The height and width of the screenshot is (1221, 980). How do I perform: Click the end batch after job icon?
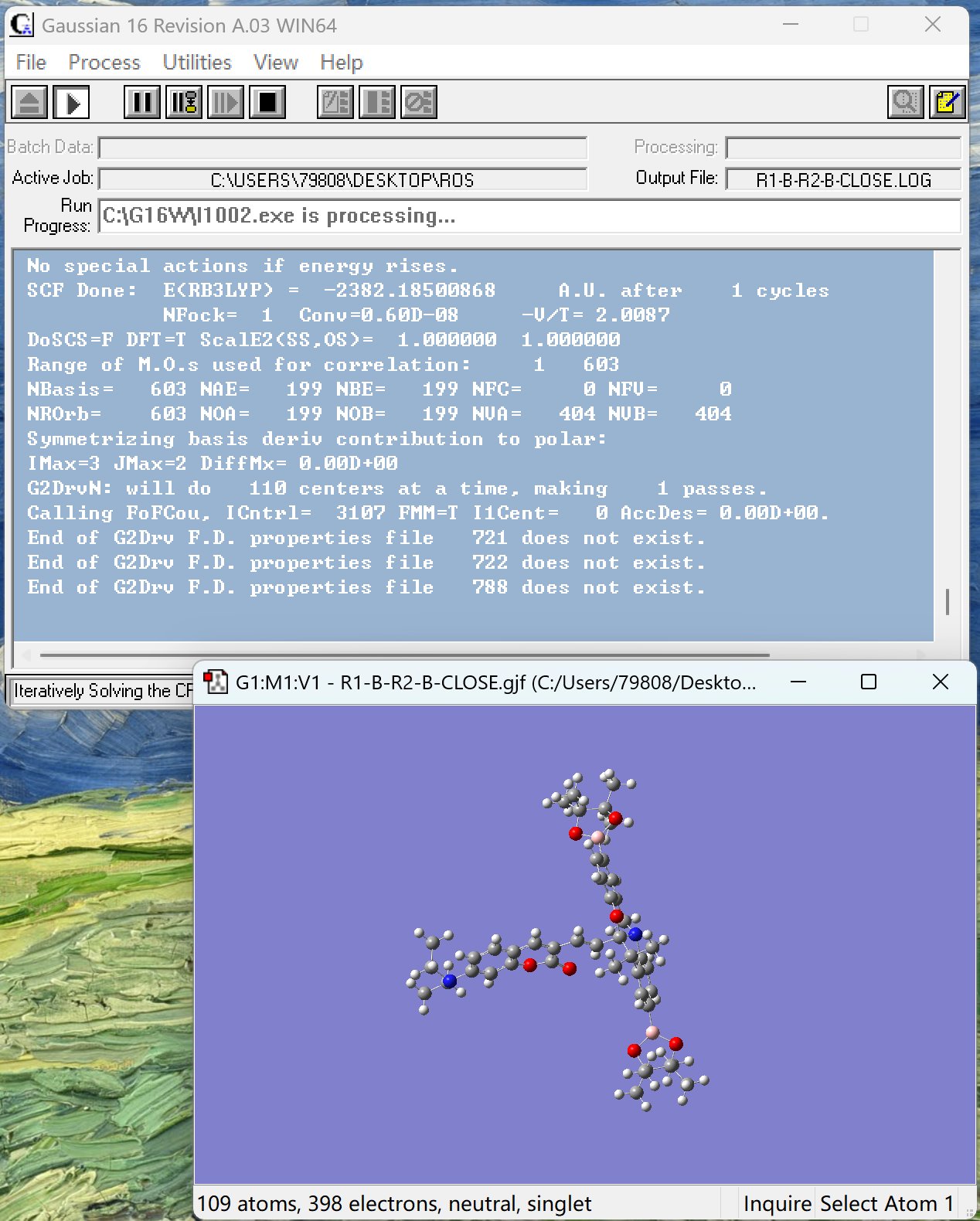coord(377,102)
